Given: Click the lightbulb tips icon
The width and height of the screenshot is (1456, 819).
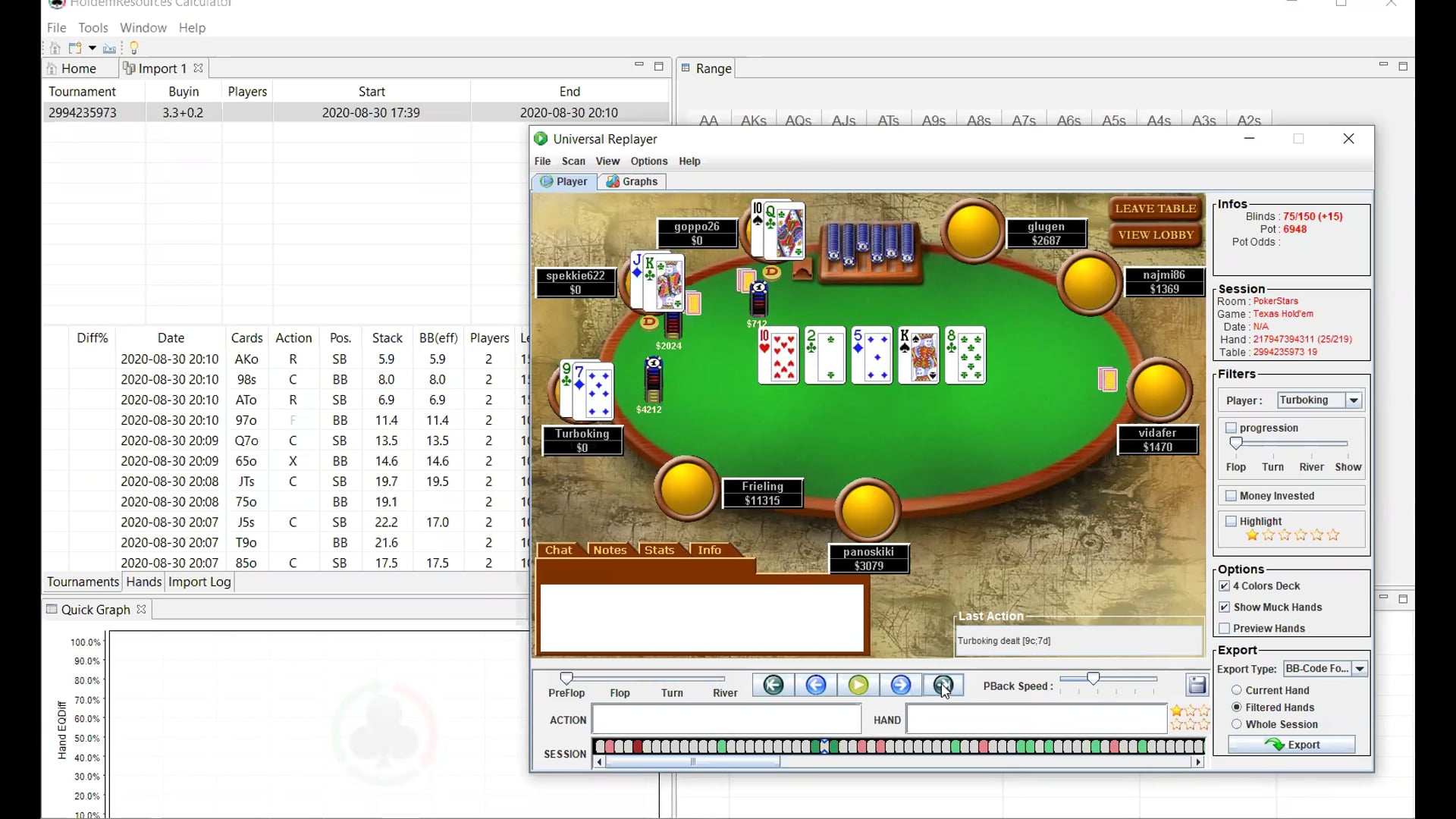Looking at the screenshot, I should [x=134, y=48].
